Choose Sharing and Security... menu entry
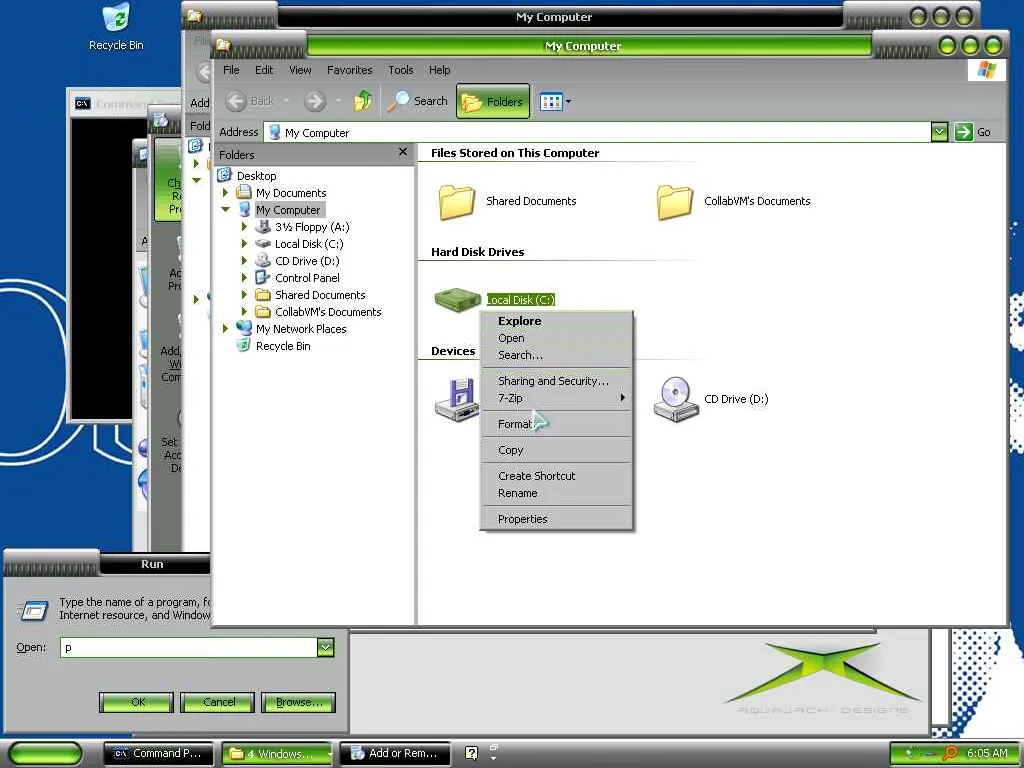The image size is (1024, 768). click(x=556, y=381)
